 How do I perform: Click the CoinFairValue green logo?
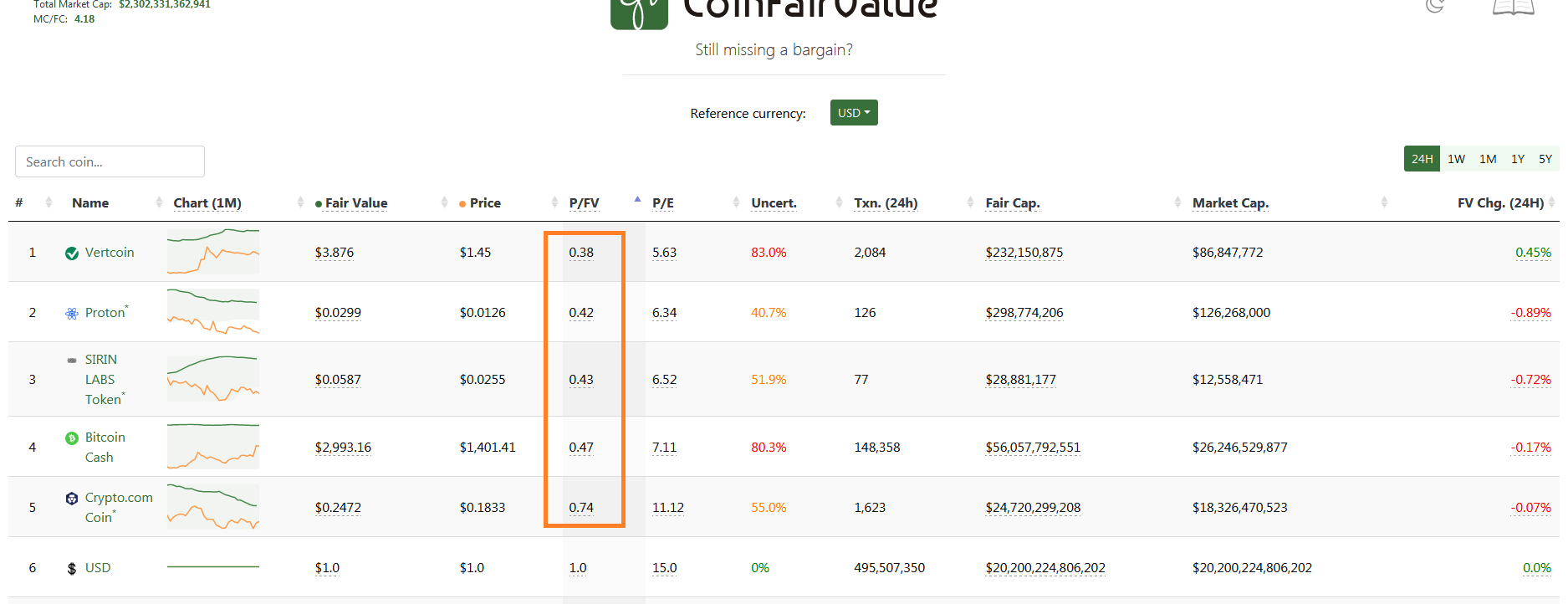639,13
